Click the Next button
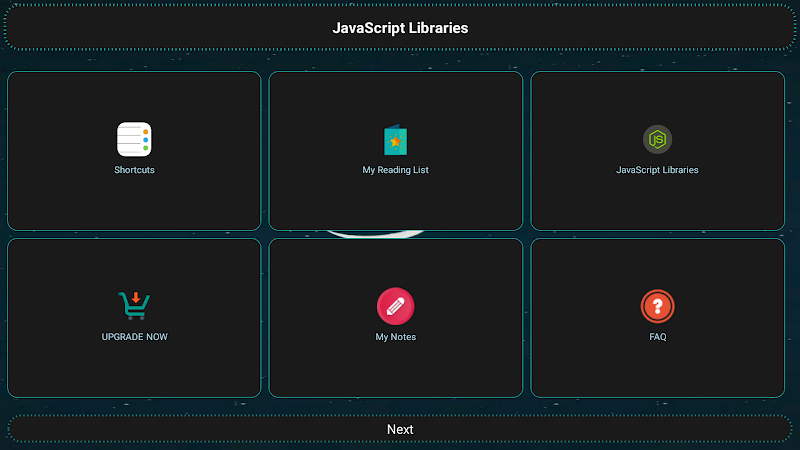Image resolution: width=800 pixels, height=450 pixels. pos(400,429)
